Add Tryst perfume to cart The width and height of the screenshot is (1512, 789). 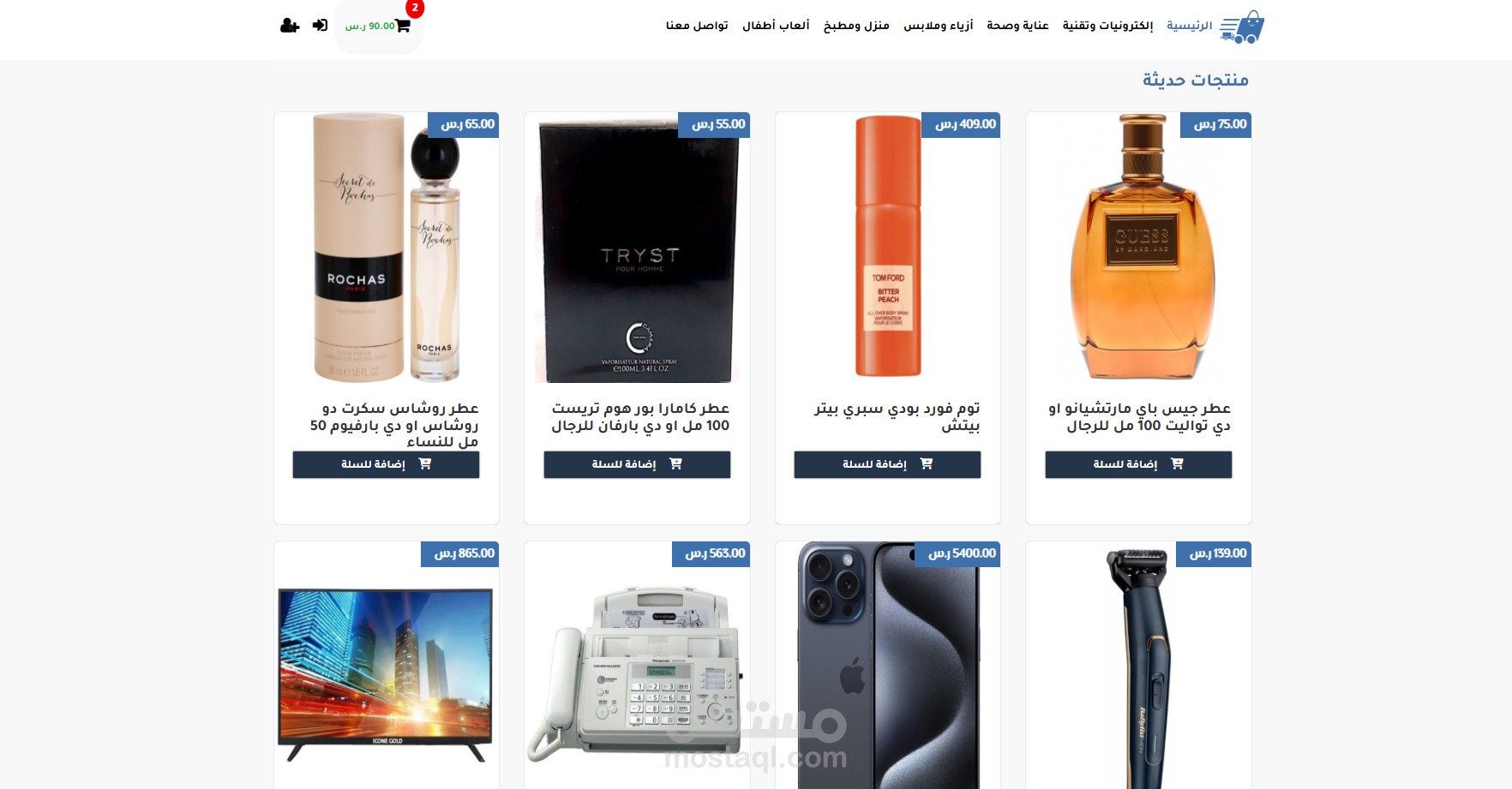point(637,464)
